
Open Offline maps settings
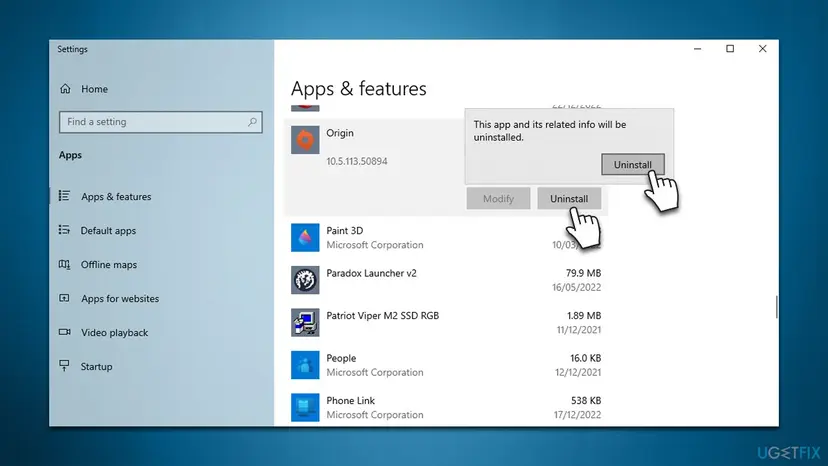[109, 265]
